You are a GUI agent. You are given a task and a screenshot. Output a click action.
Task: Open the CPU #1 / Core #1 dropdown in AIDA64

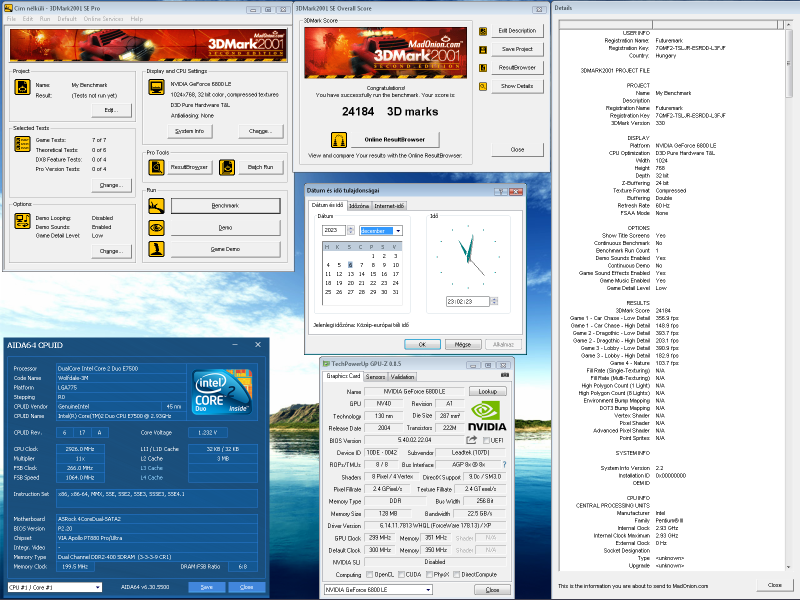(x=97, y=587)
